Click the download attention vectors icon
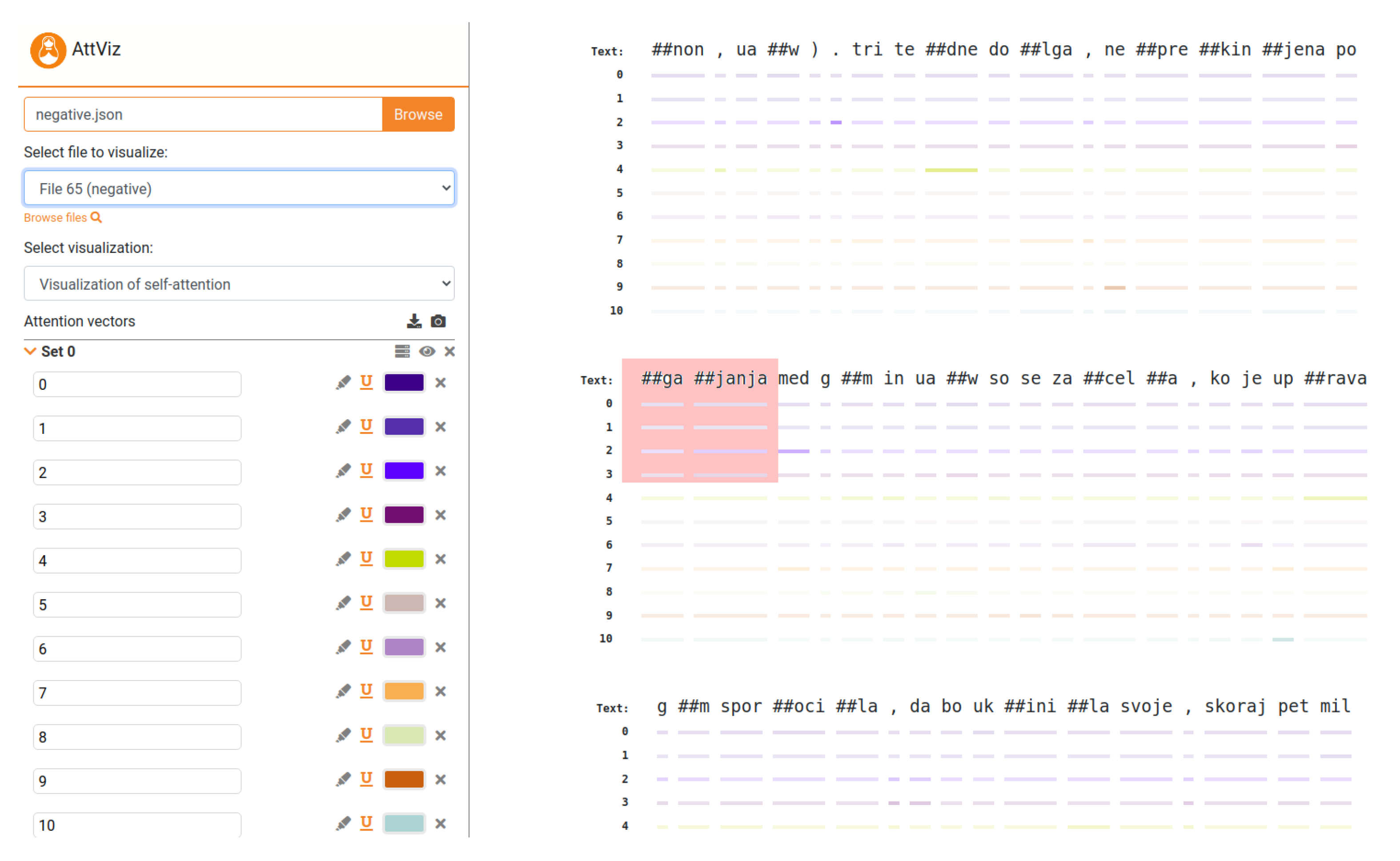 tap(414, 321)
